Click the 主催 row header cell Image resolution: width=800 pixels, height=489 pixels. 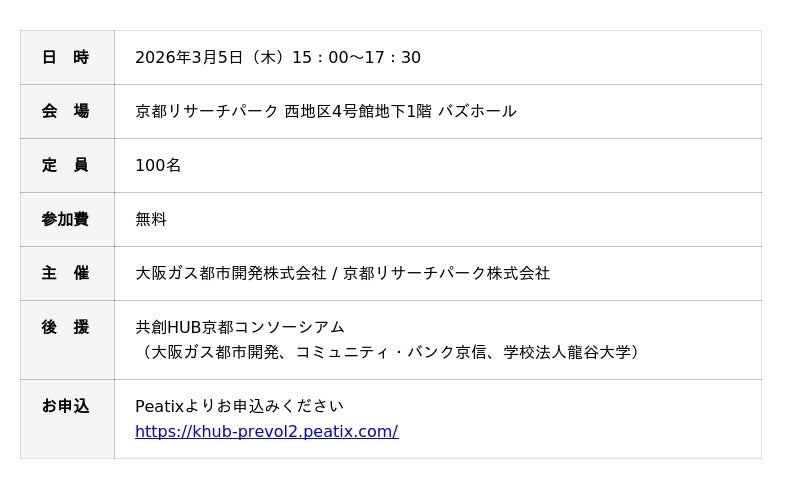[66, 273]
